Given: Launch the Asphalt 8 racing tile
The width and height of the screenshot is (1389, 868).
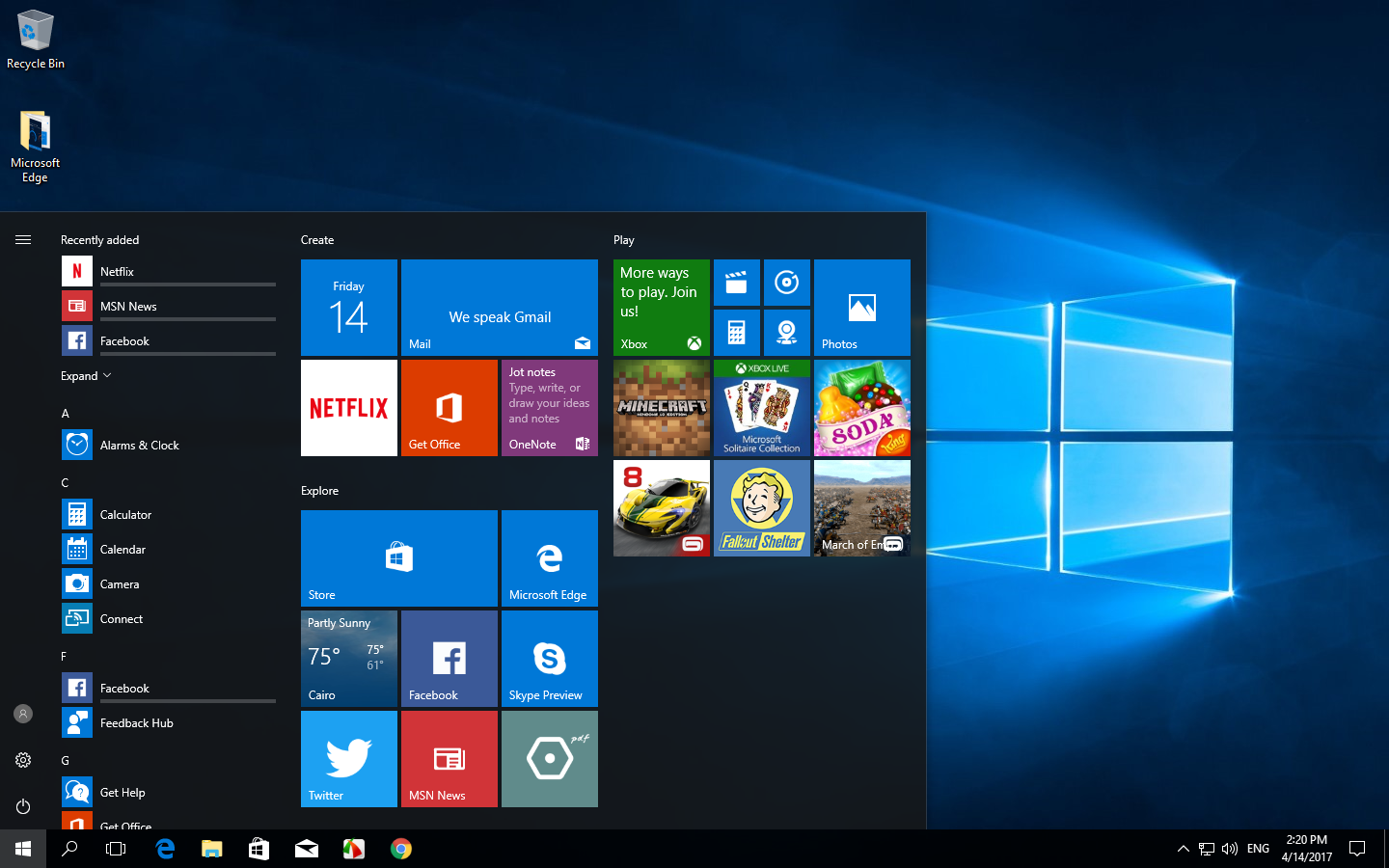Looking at the screenshot, I should (662, 508).
